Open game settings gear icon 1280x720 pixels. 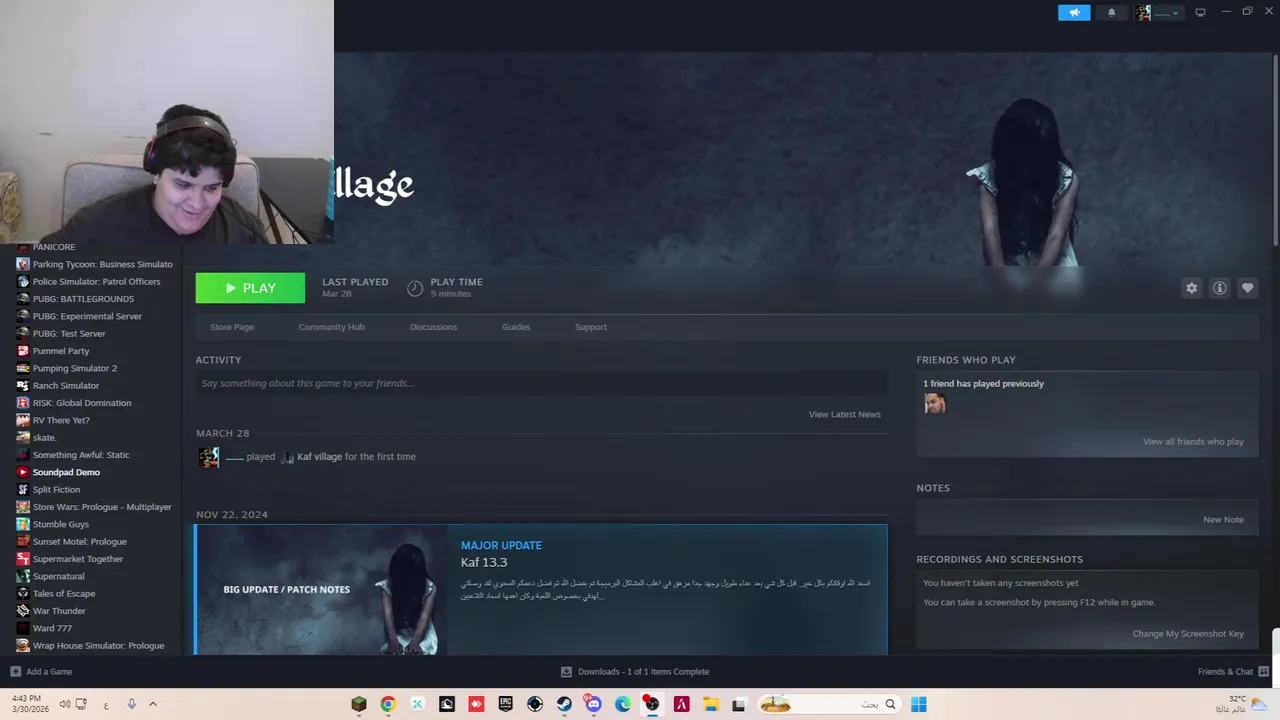pyautogui.click(x=1191, y=288)
